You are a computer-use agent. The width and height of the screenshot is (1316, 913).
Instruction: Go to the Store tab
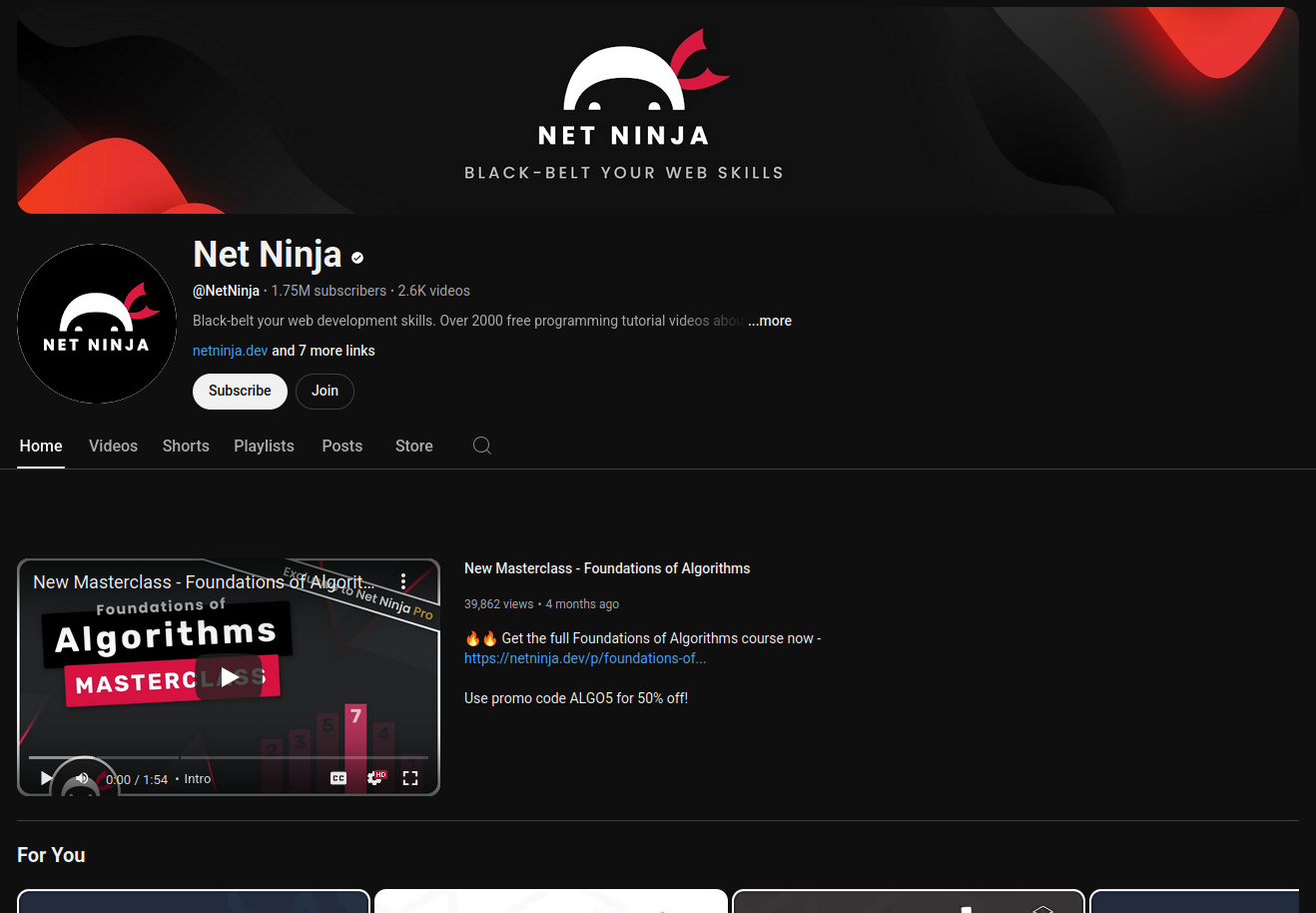tap(414, 446)
